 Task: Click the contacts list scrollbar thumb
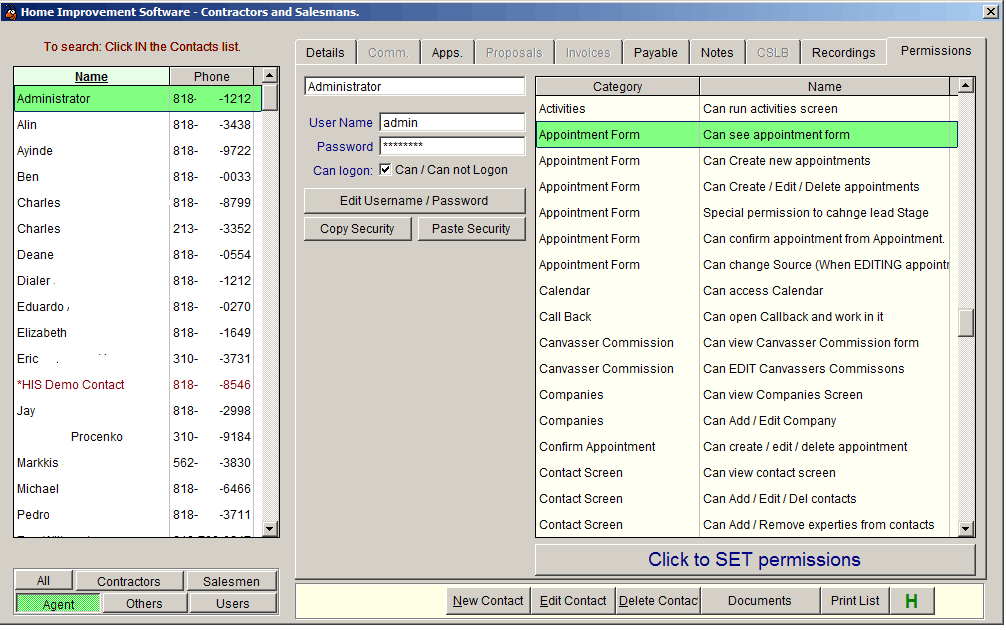(x=269, y=98)
